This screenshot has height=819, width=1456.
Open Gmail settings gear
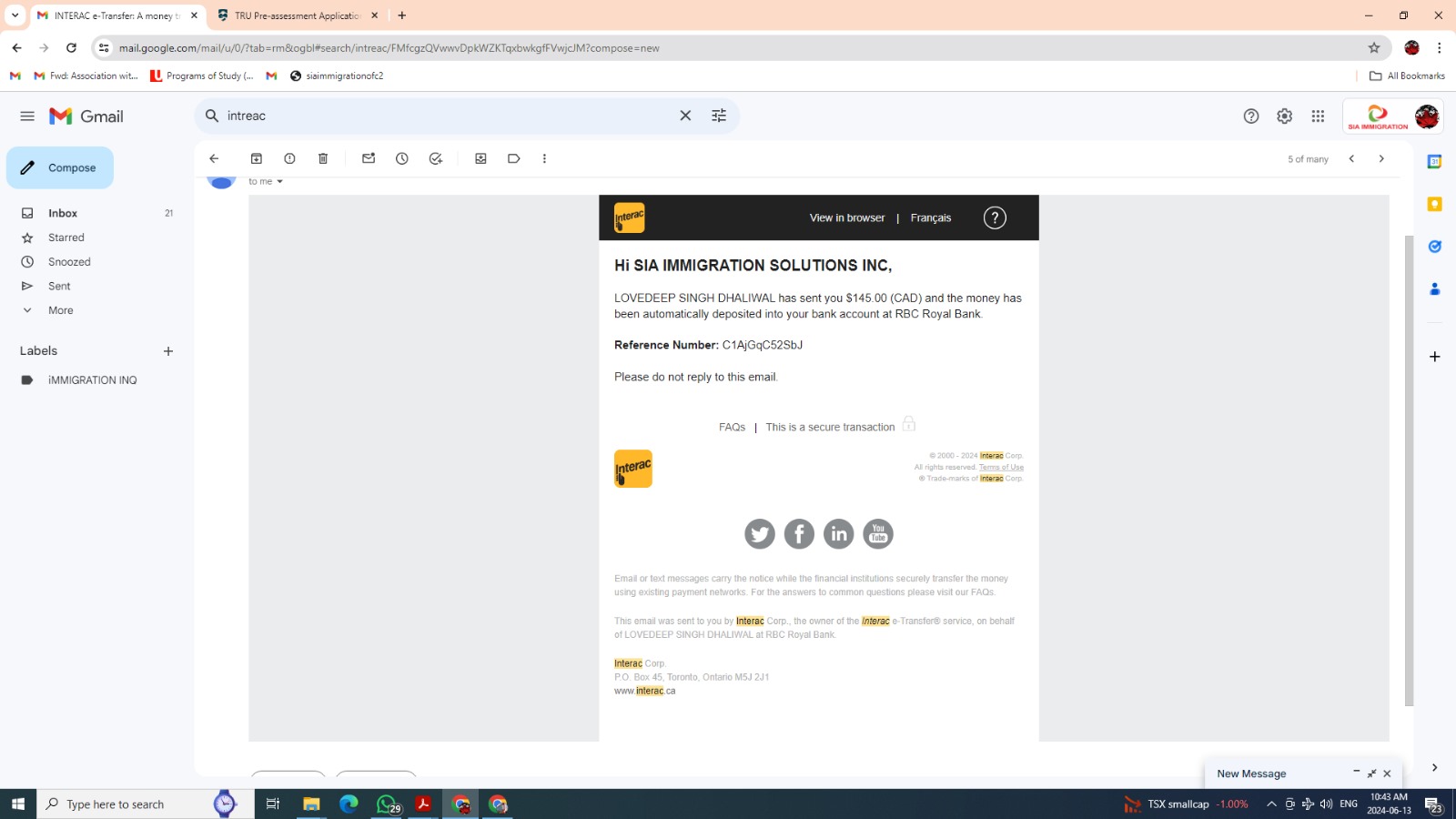pyautogui.click(x=1284, y=116)
